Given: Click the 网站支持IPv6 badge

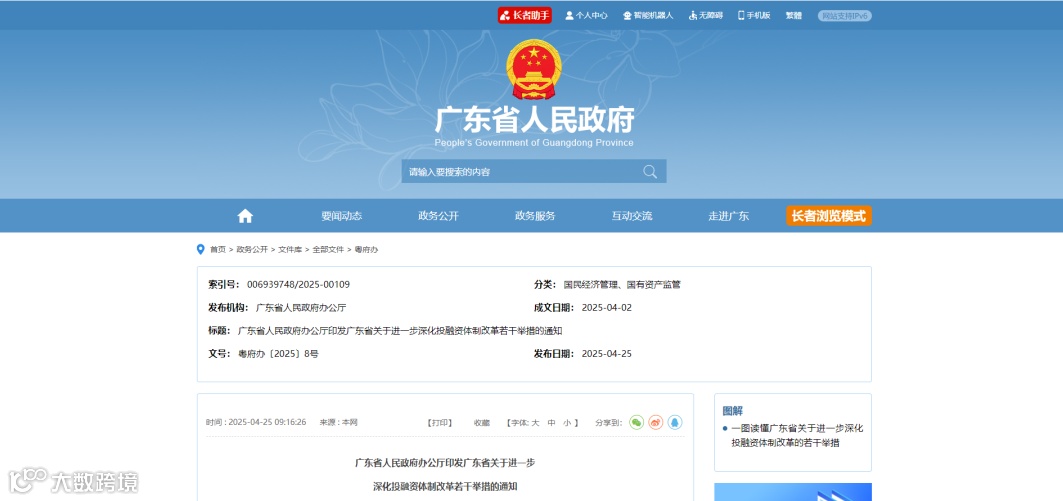Looking at the screenshot, I should (x=845, y=16).
